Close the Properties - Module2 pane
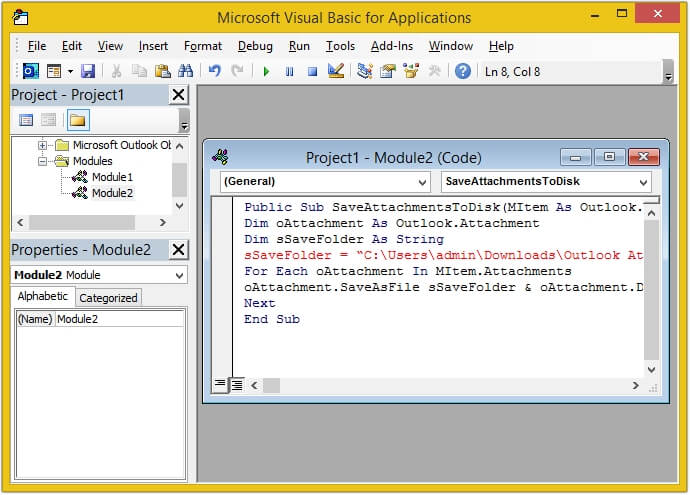Image resolution: width=690 pixels, height=495 pixels. (178, 249)
